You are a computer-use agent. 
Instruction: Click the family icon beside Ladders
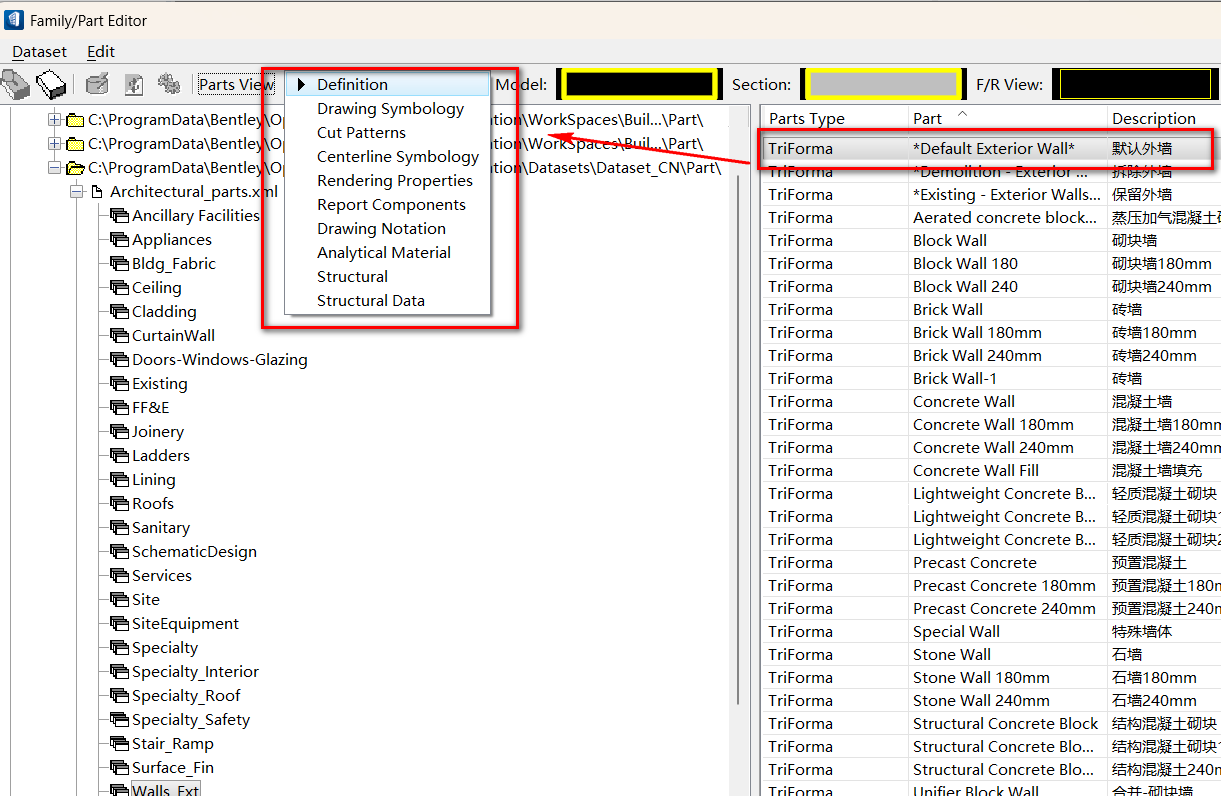tap(120, 455)
